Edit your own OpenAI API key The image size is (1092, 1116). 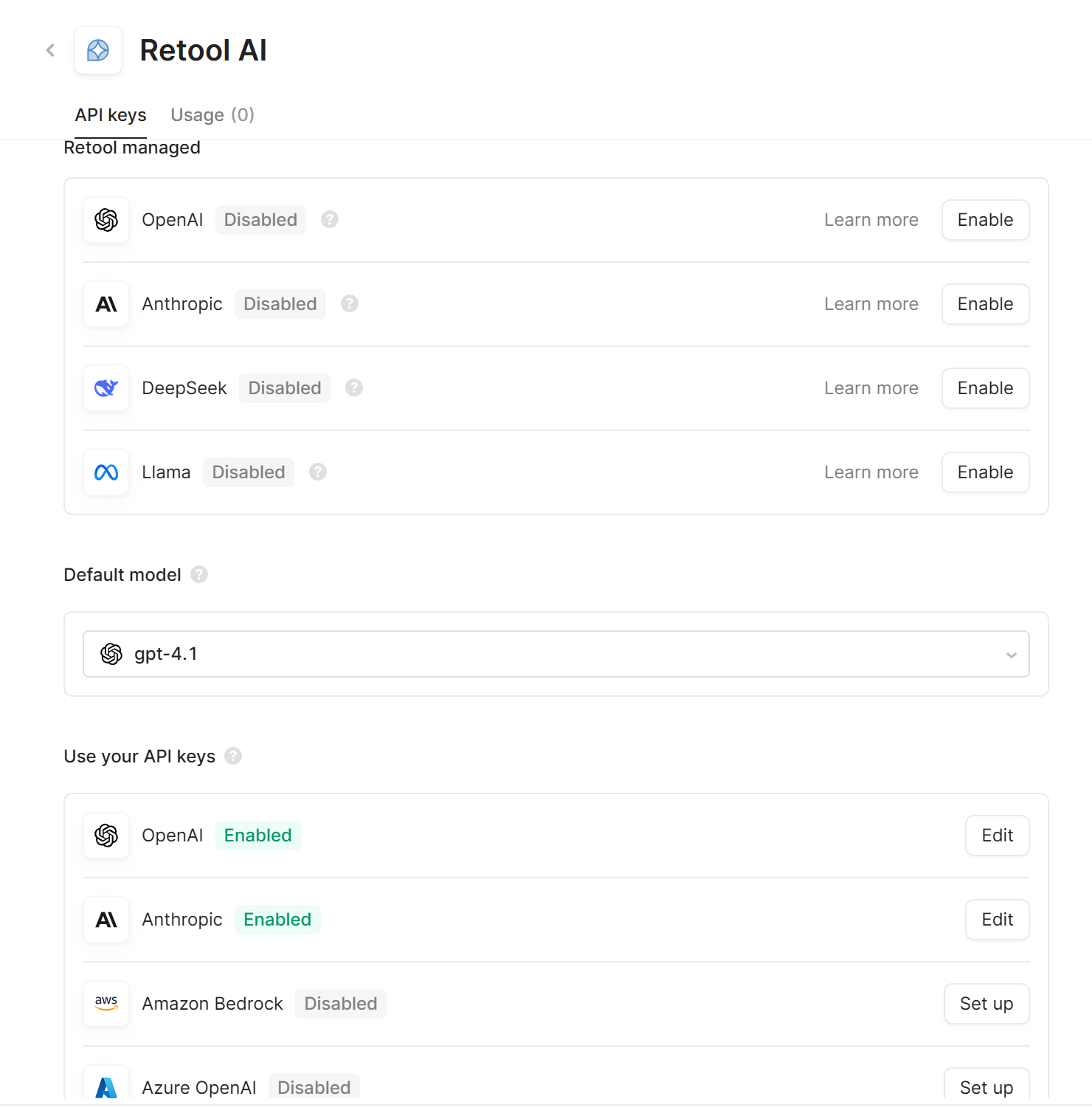(997, 836)
